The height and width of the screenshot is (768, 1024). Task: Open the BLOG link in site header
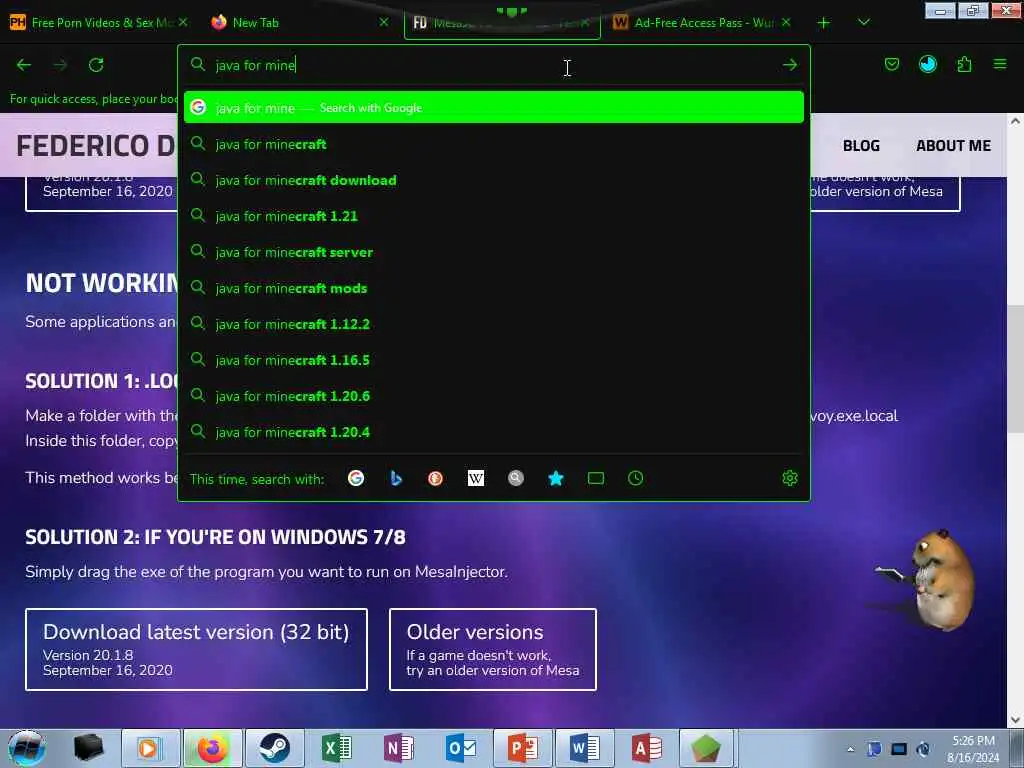[x=861, y=146]
